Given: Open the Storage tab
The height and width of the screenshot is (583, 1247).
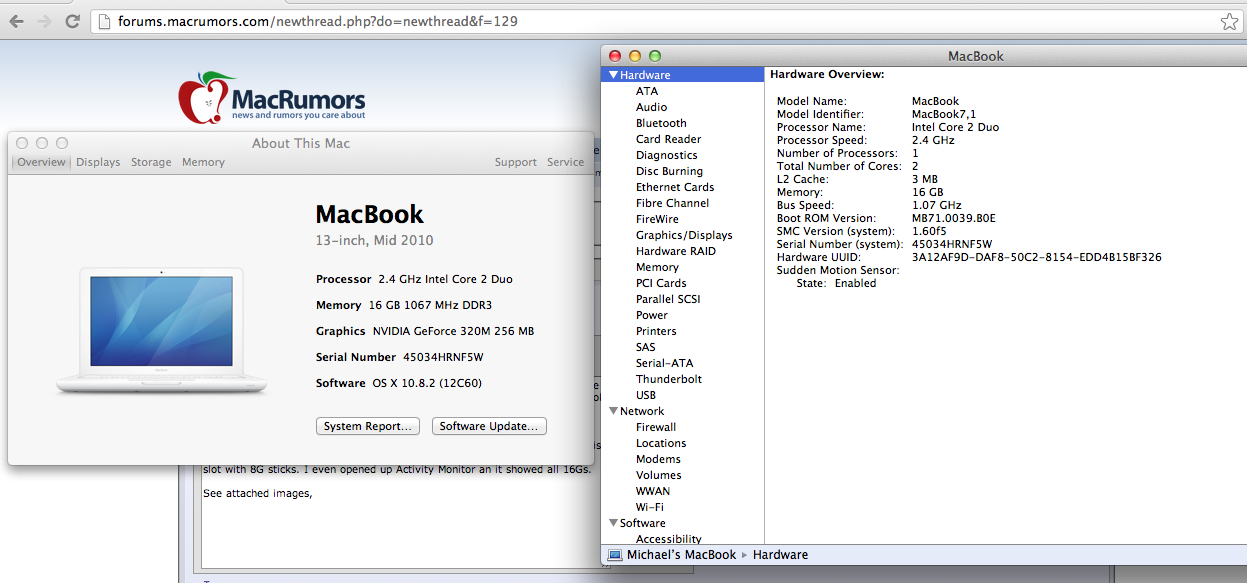Looking at the screenshot, I should 151,162.
